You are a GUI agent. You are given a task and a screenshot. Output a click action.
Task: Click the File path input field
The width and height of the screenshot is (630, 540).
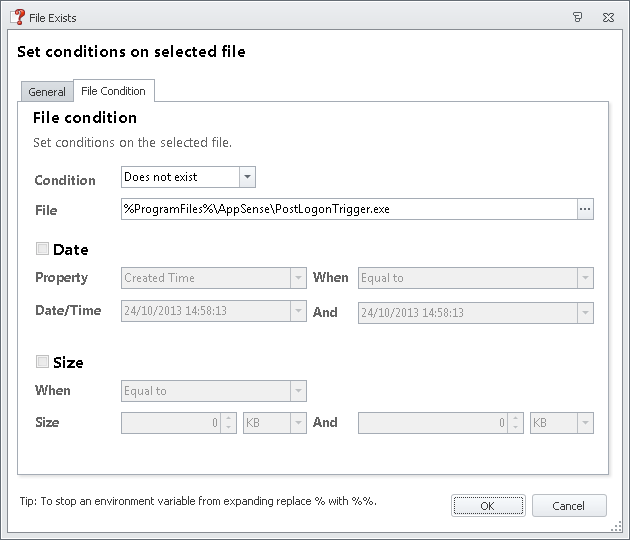pyautogui.click(x=347, y=209)
